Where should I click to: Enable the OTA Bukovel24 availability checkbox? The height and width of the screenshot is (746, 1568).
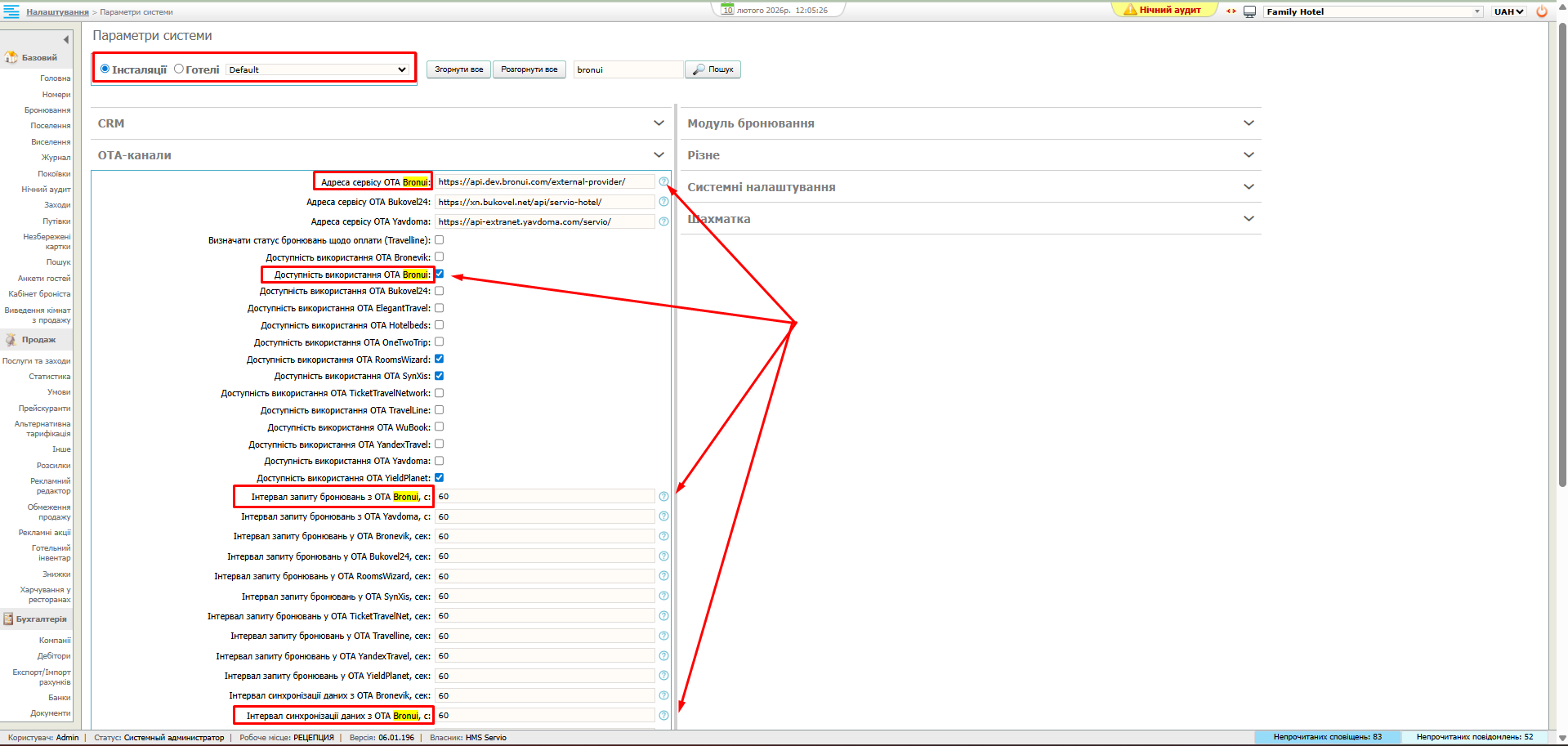[439, 291]
